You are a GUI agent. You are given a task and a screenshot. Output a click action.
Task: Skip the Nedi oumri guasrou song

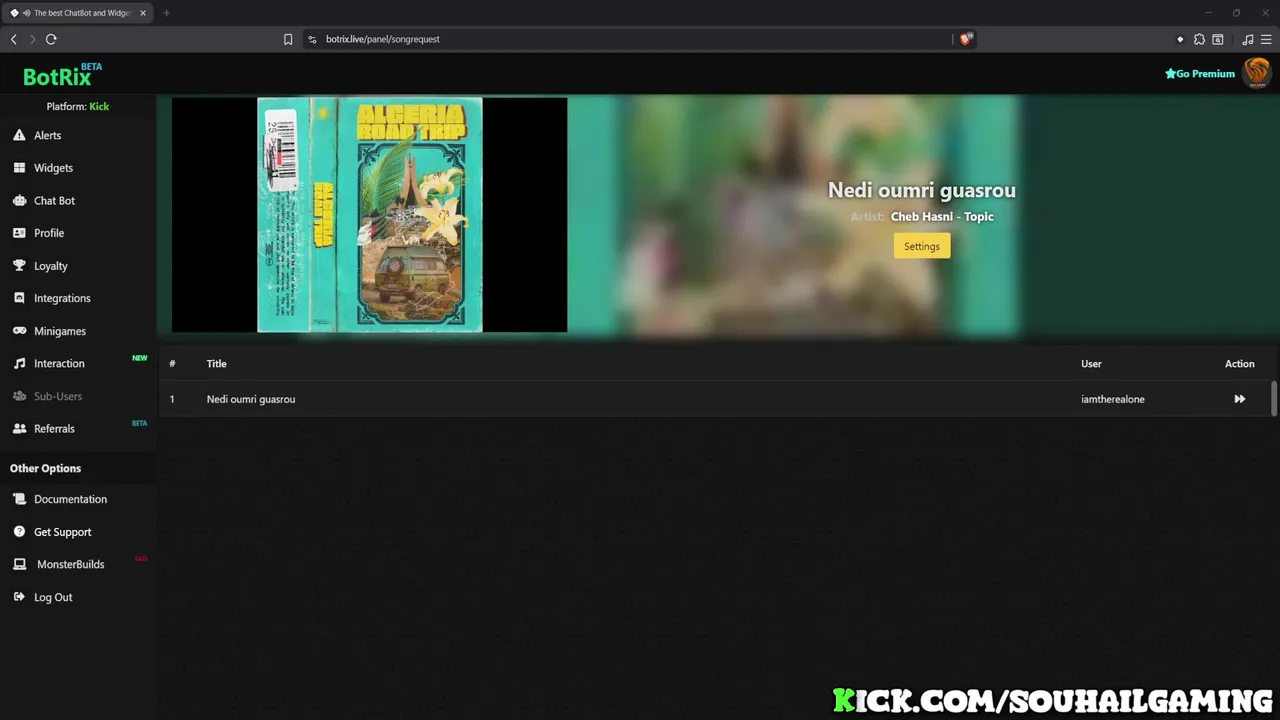pos(1239,399)
